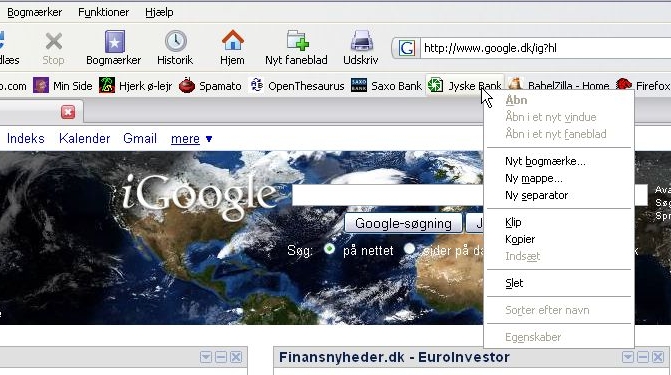Click the URL address field
Screen dimensions: 671x375
[546, 48]
